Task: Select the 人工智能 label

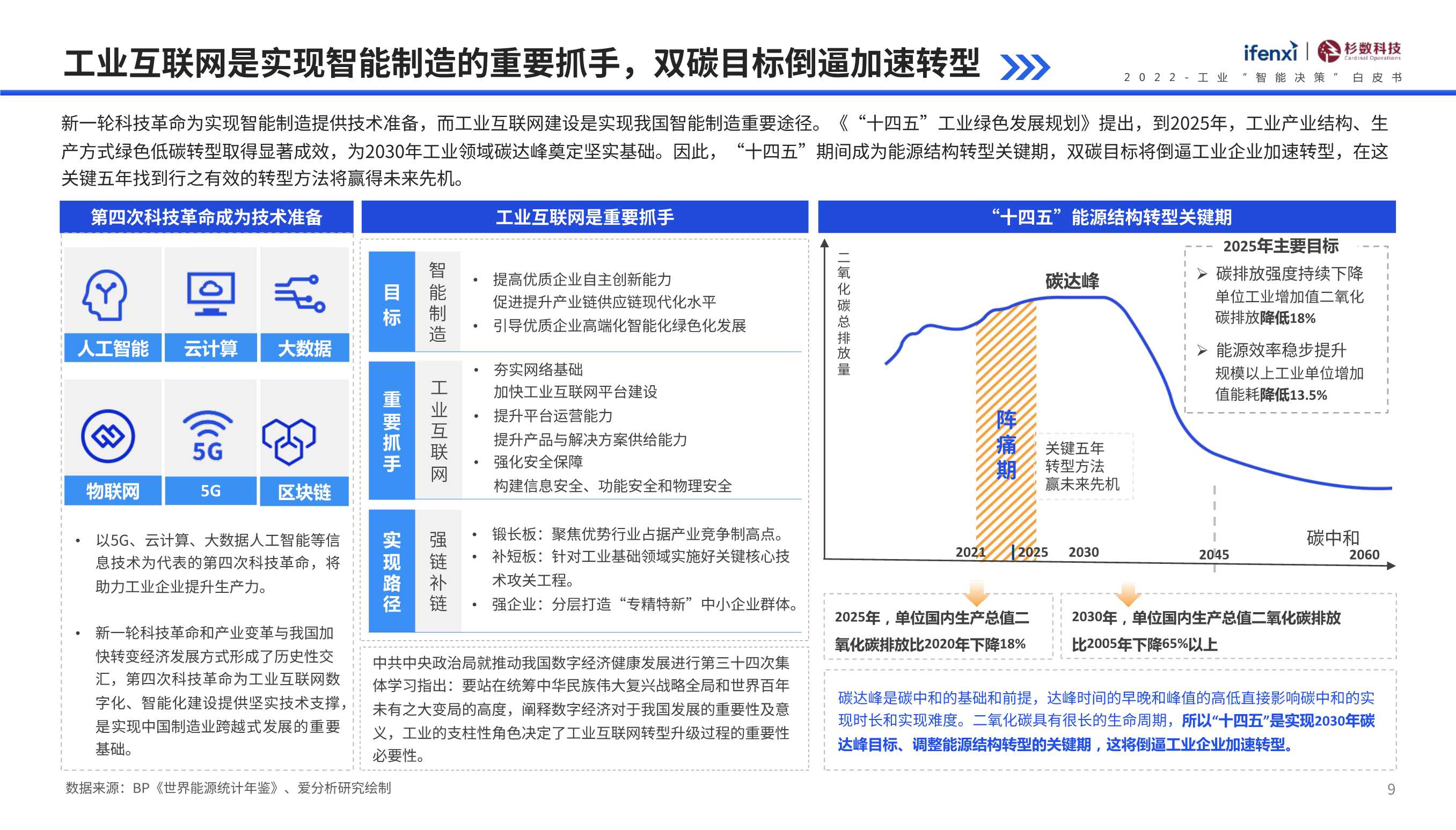Action: click(113, 348)
